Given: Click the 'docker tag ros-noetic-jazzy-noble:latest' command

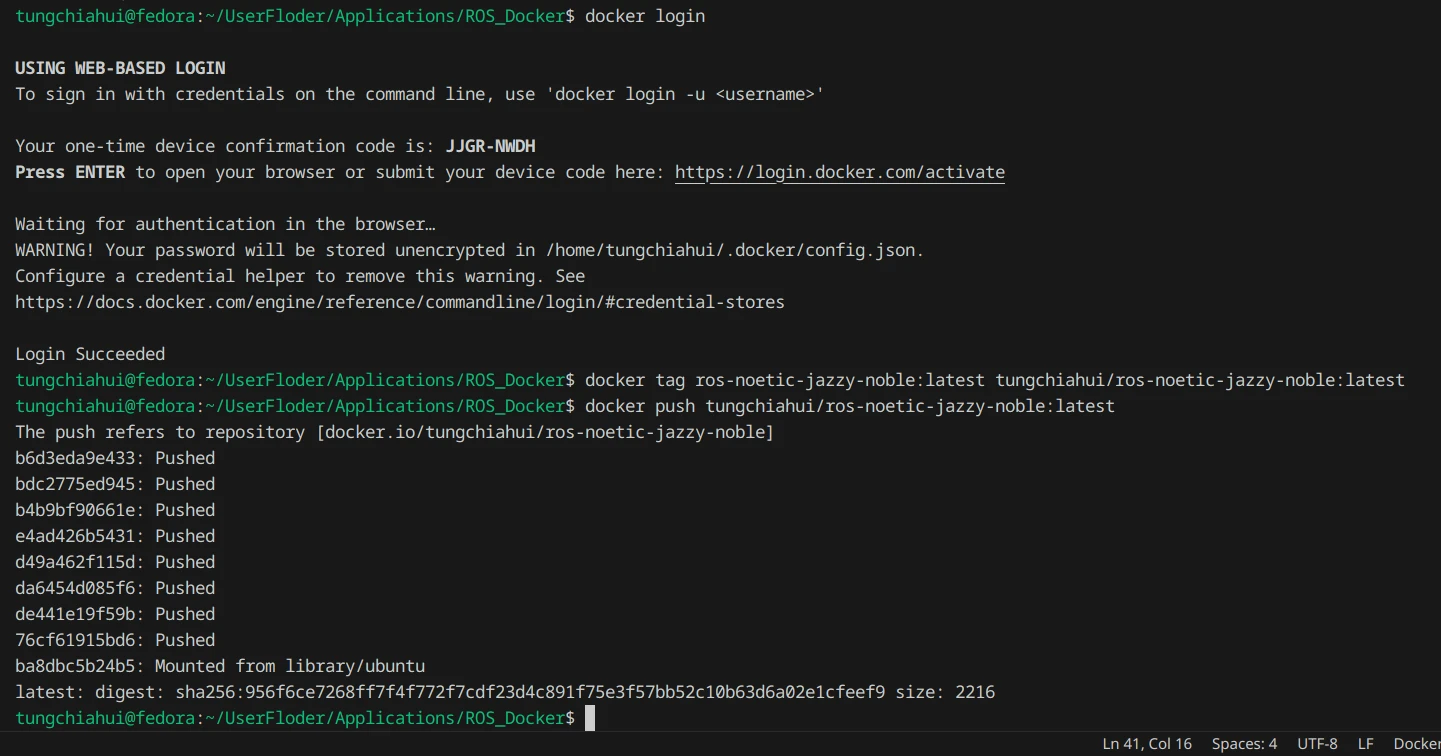Looking at the screenshot, I should tap(785, 380).
